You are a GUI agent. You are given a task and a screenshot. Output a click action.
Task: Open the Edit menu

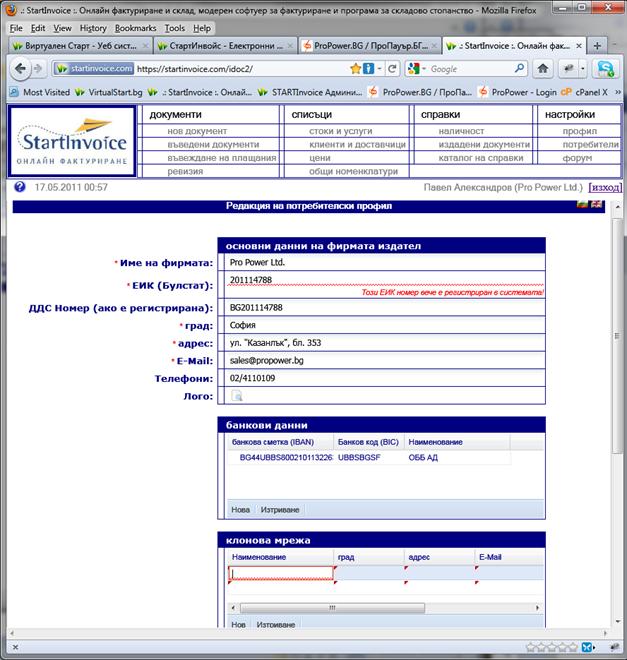[x=38, y=28]
